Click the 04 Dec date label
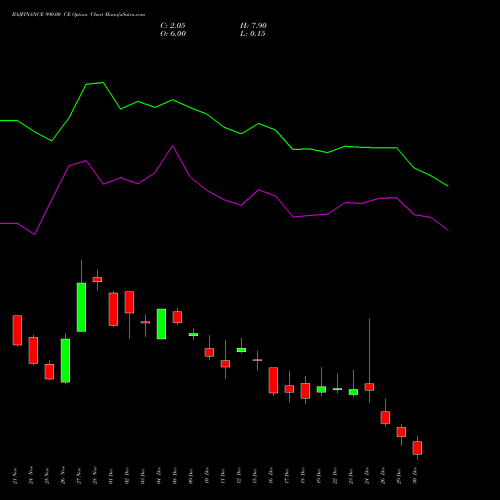This screenshot has height=500, width=500. (x=159, y=476)
